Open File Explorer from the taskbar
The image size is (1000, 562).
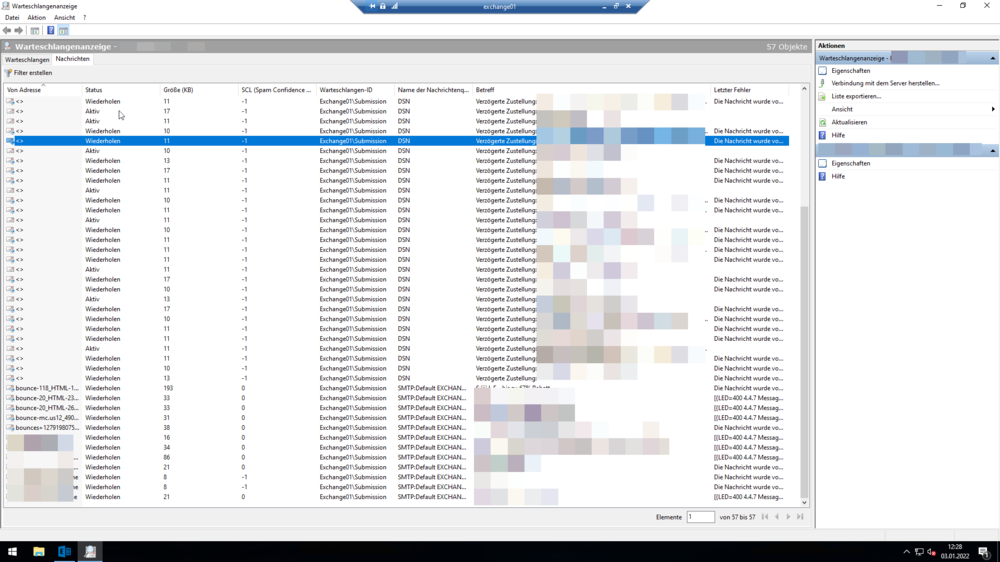coord(39,551)
